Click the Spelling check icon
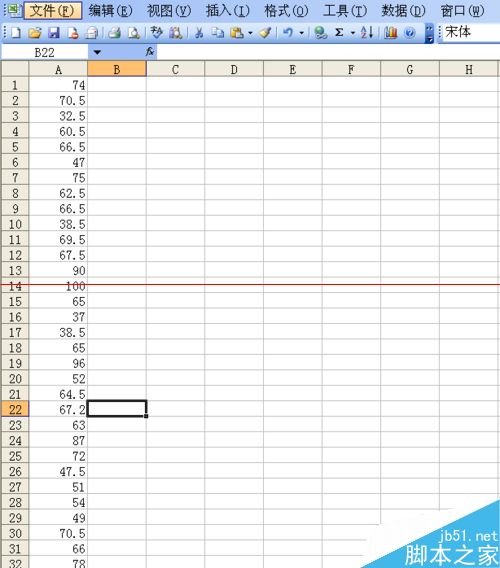This screenshot has width=500, height=568. click(157, 33)
